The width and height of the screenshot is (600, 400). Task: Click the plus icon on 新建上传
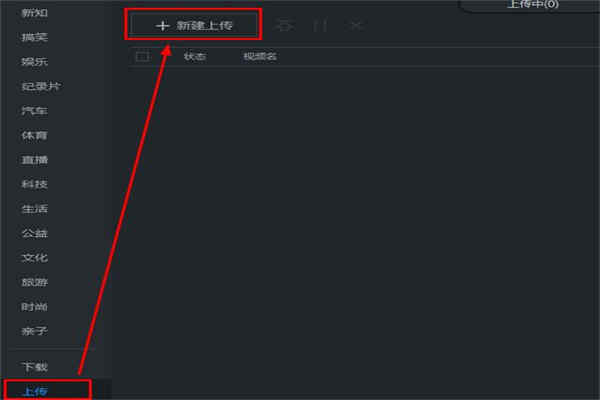click(162, 26)
